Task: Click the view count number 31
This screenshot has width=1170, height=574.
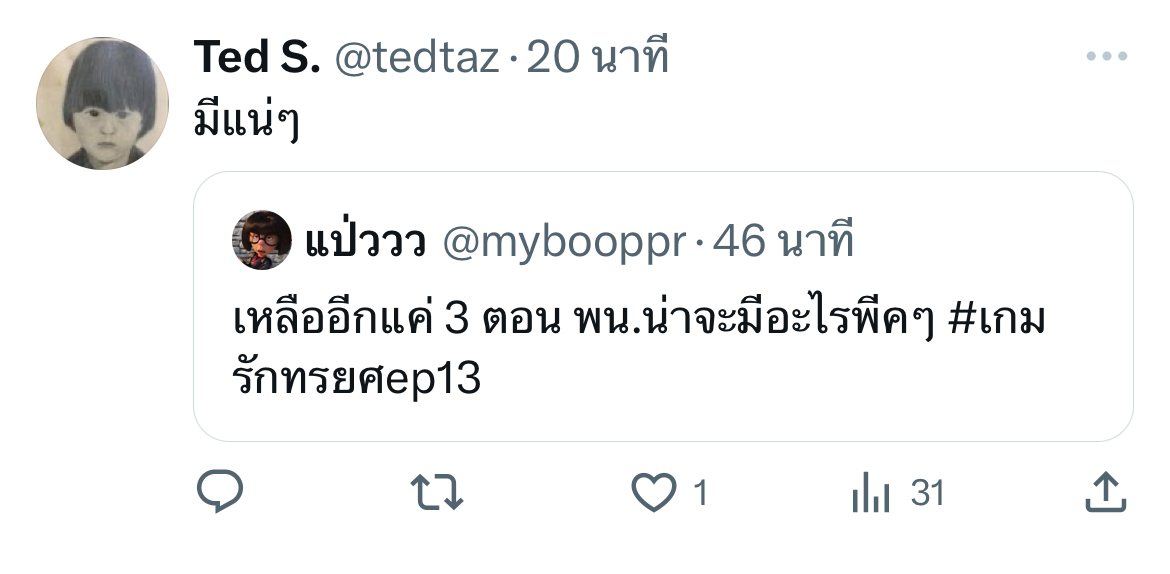Action: click(x=927, y=493)
